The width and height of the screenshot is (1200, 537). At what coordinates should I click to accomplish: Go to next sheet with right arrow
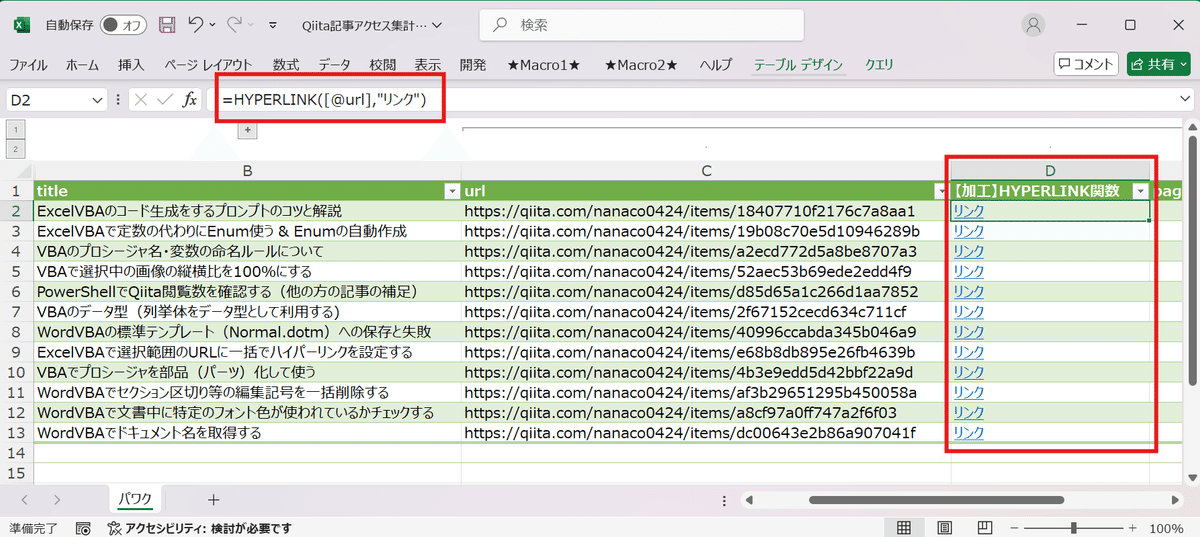click(57, 499)
